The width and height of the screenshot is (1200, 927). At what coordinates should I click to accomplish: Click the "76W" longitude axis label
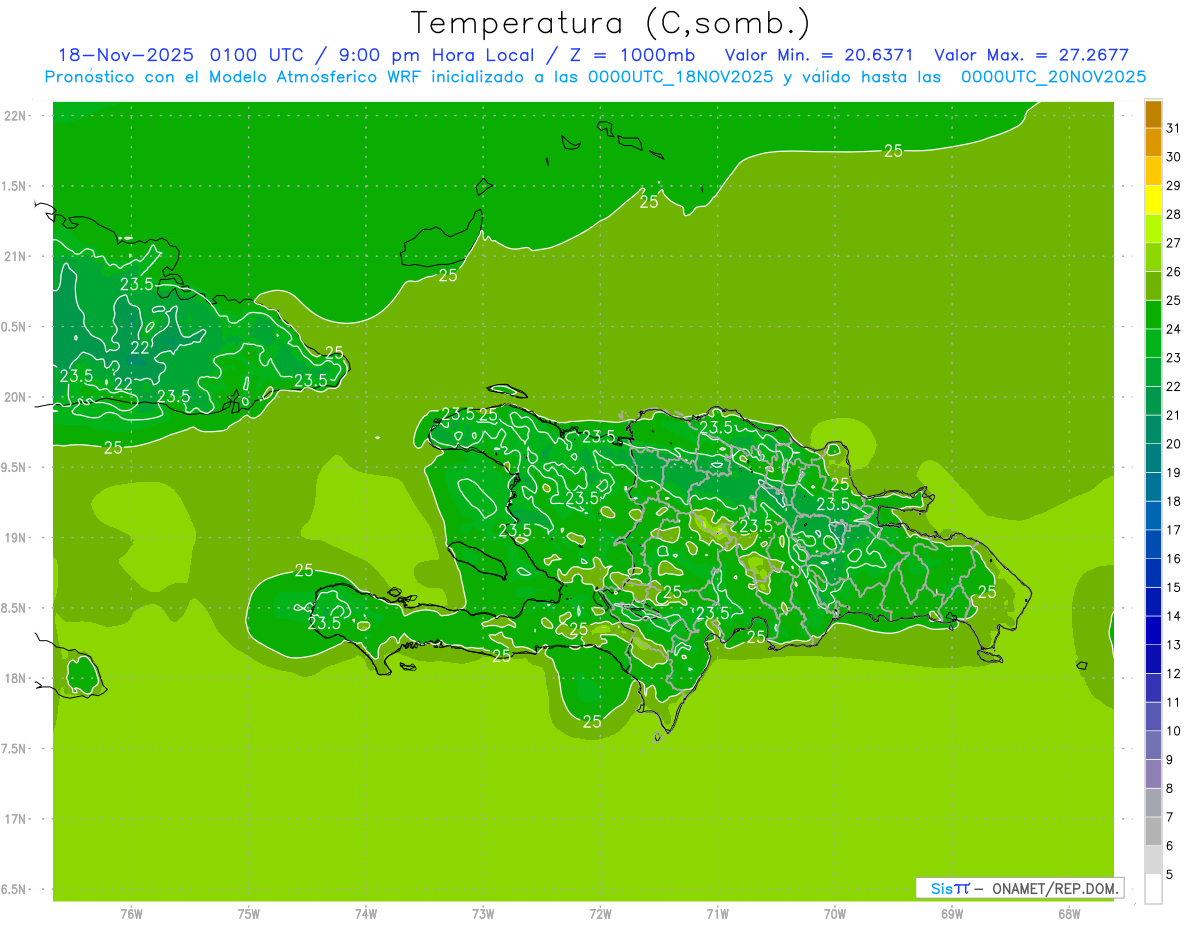131,914
